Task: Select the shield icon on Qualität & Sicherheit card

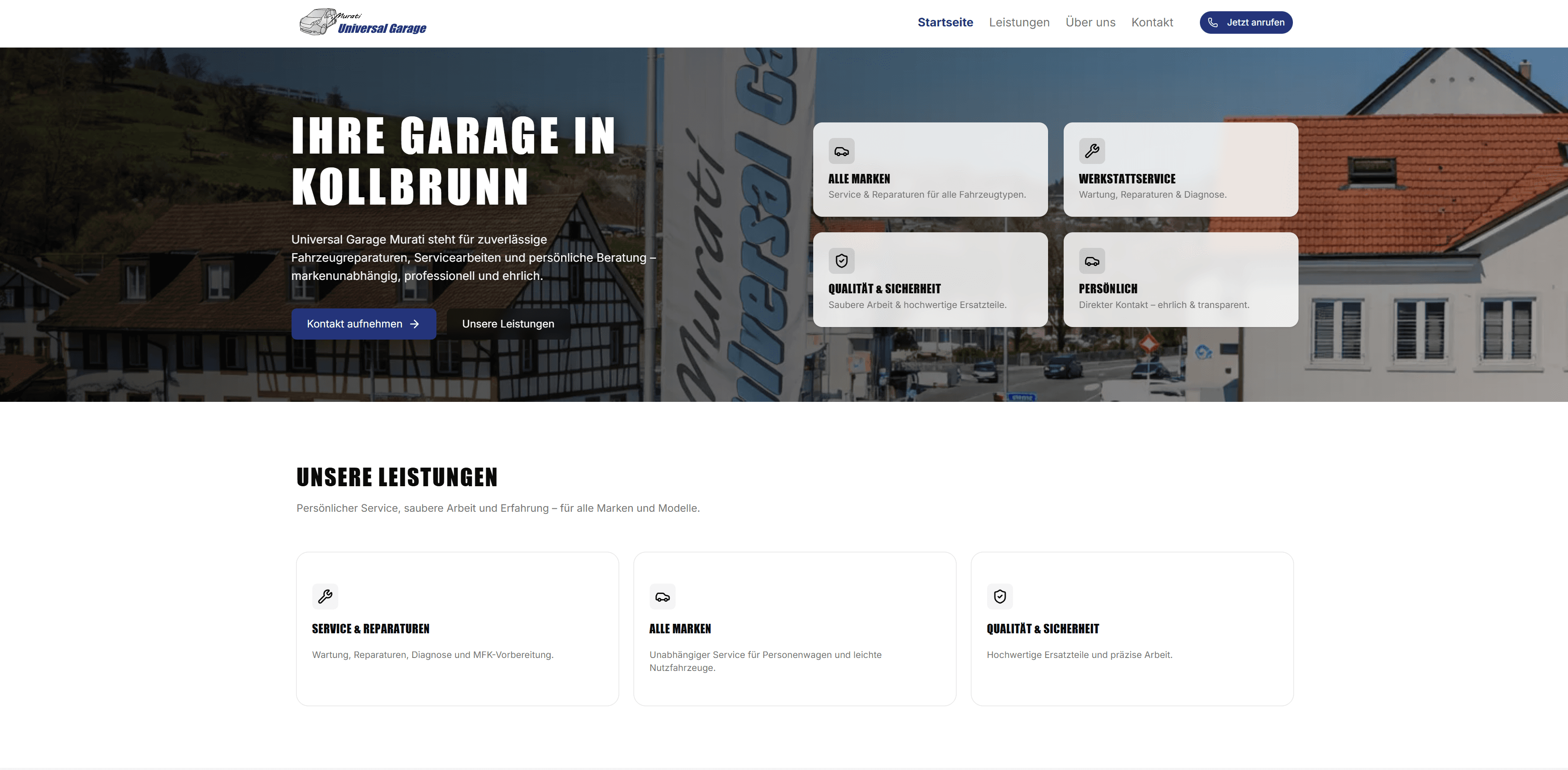Action: point(842,260)
